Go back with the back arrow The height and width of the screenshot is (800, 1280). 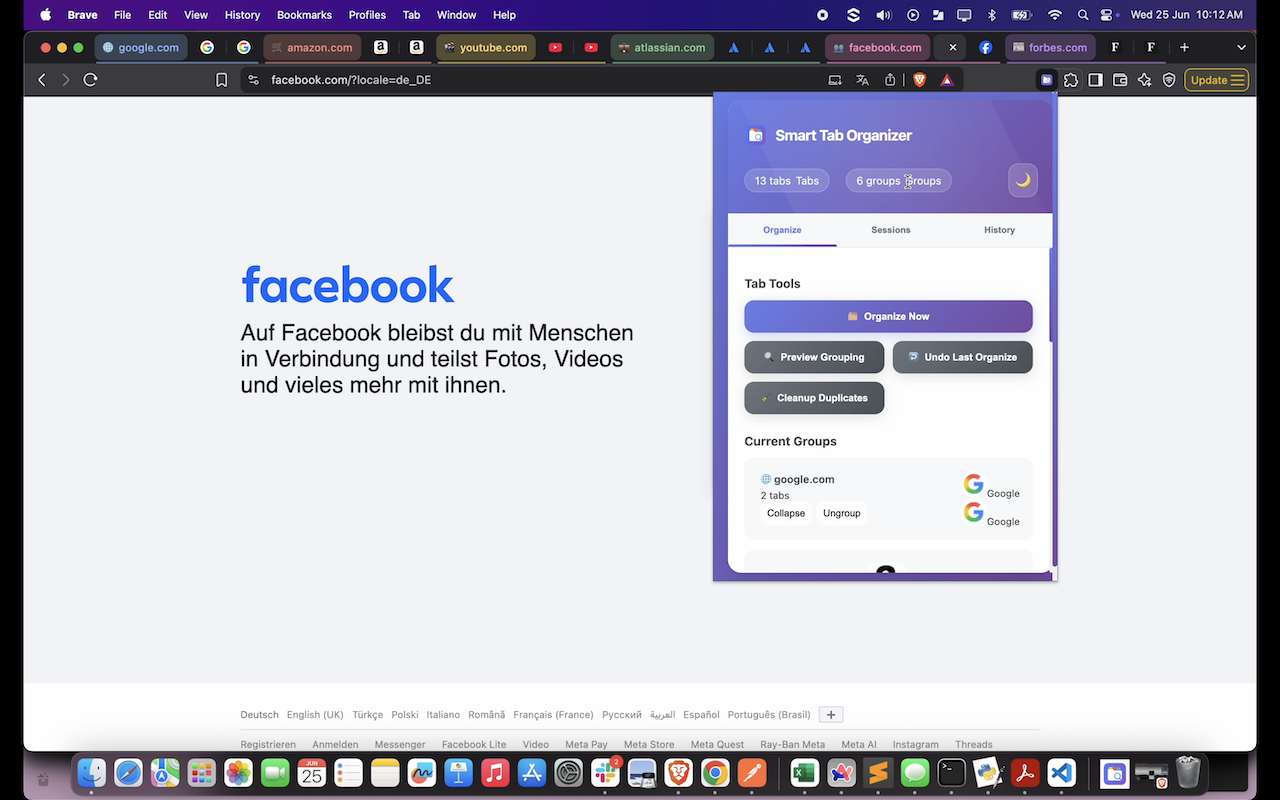click(42, 80)
